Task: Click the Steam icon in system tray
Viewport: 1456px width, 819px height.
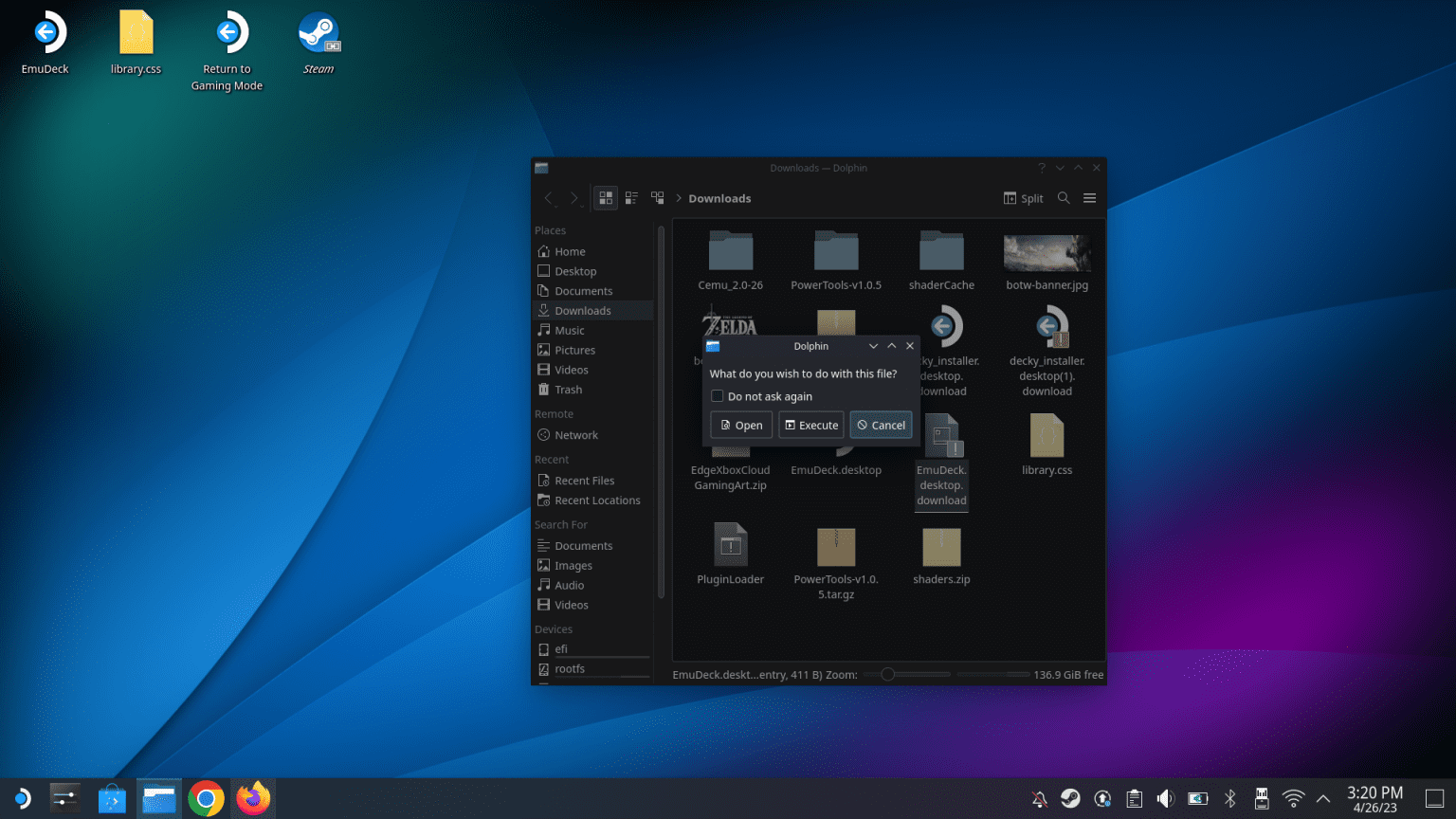Action: point(1070,798)
